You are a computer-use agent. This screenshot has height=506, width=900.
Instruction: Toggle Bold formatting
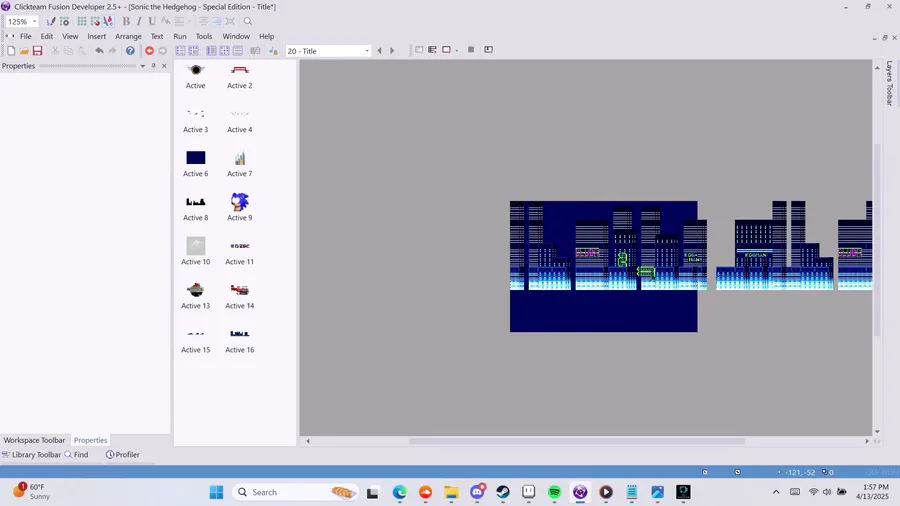pos(126,21)
